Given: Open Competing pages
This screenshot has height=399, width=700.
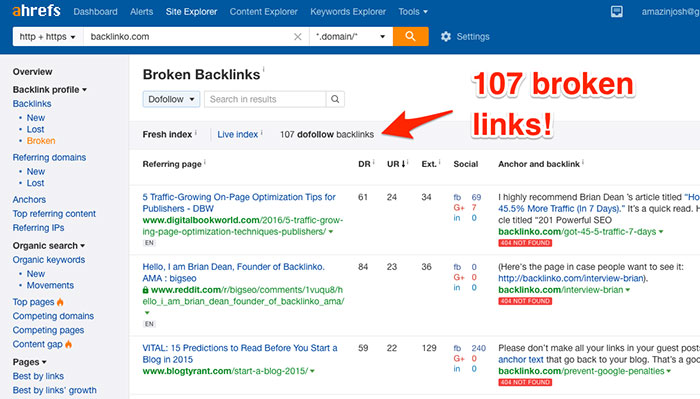Looking at the screenshot, I should [x=48, y=330].
